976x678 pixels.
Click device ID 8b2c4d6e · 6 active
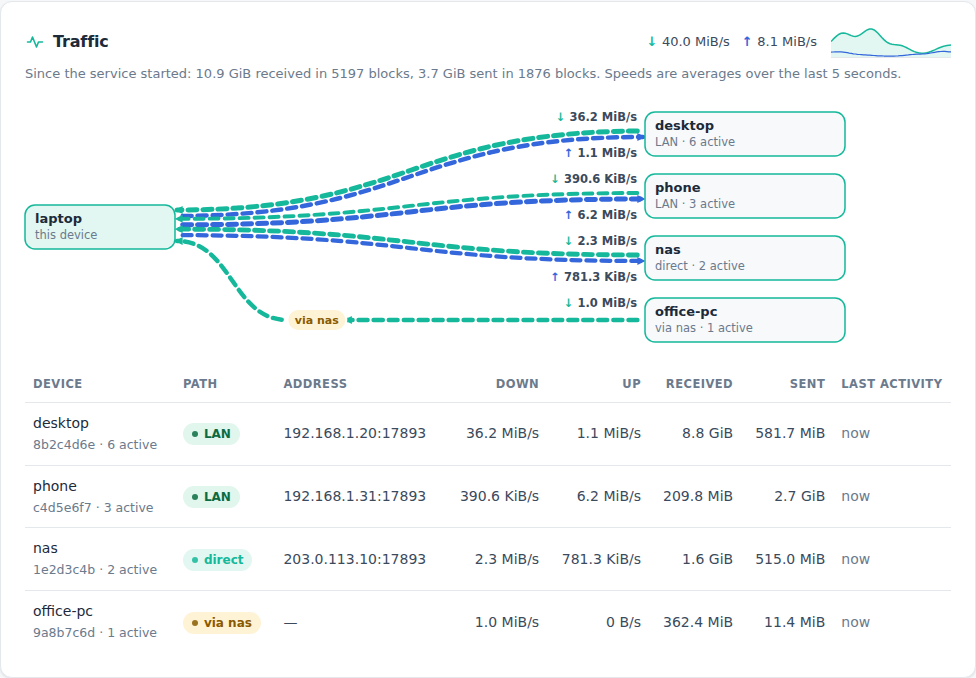95,445
